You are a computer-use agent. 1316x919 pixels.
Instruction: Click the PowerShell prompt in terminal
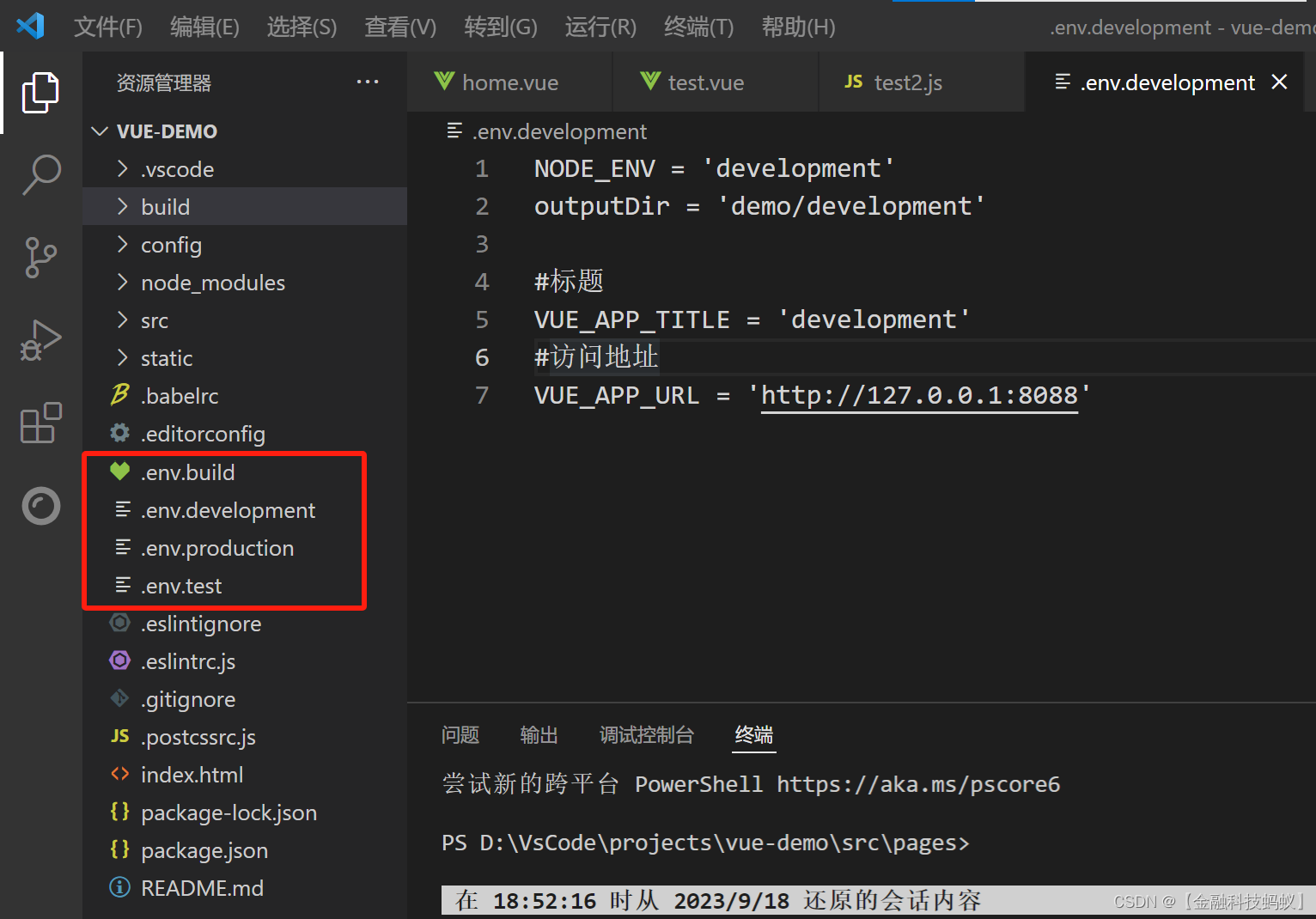[x=705, y=843]
